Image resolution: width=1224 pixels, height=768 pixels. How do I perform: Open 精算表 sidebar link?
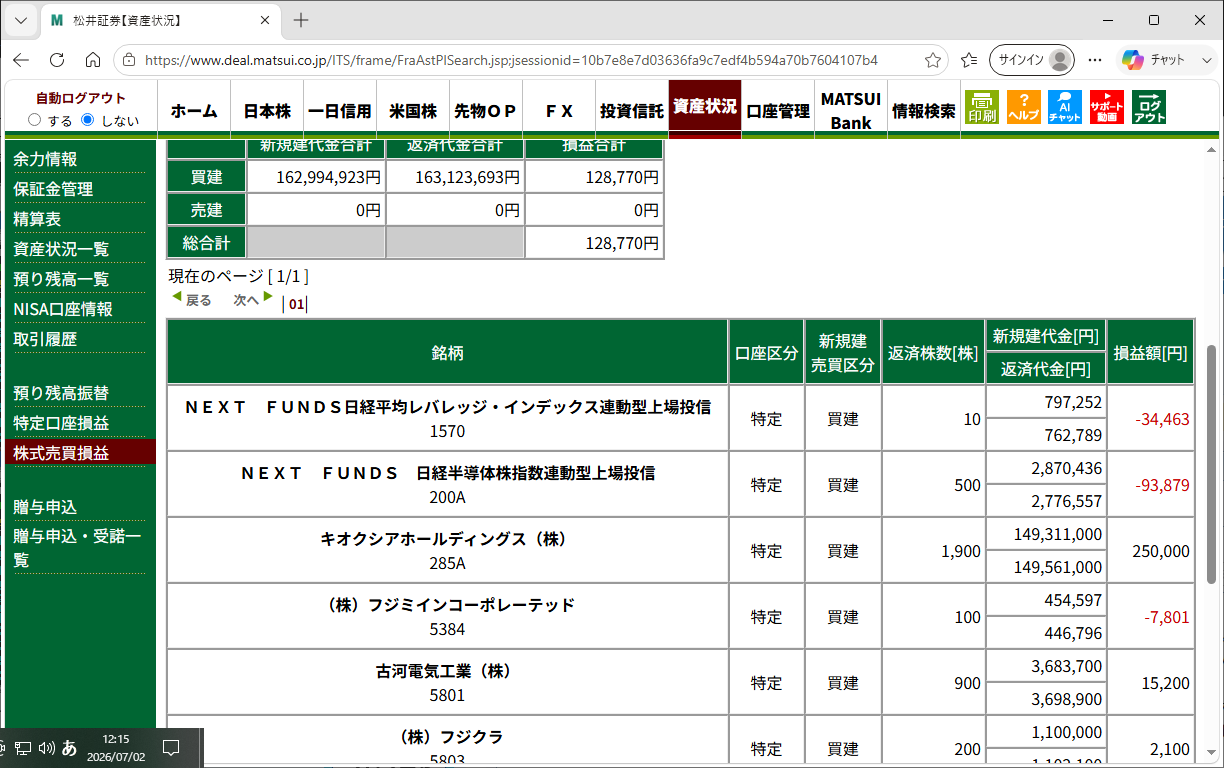pyautogui.click(x=37, y=219)
